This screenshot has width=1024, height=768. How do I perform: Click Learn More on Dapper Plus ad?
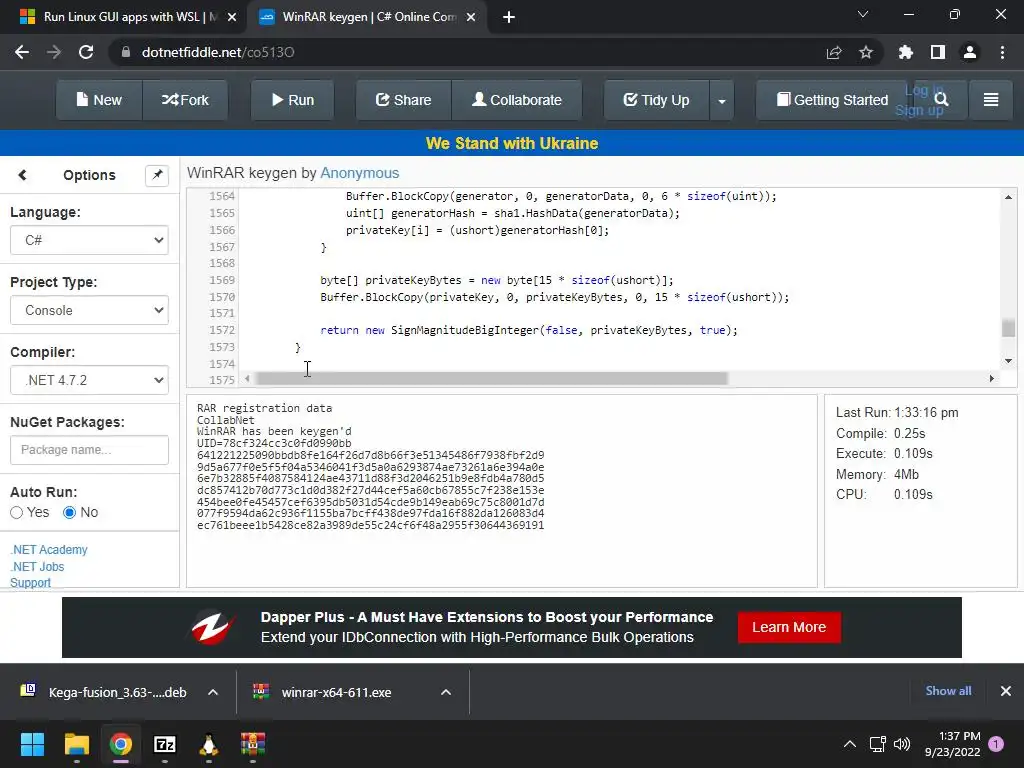789,628
